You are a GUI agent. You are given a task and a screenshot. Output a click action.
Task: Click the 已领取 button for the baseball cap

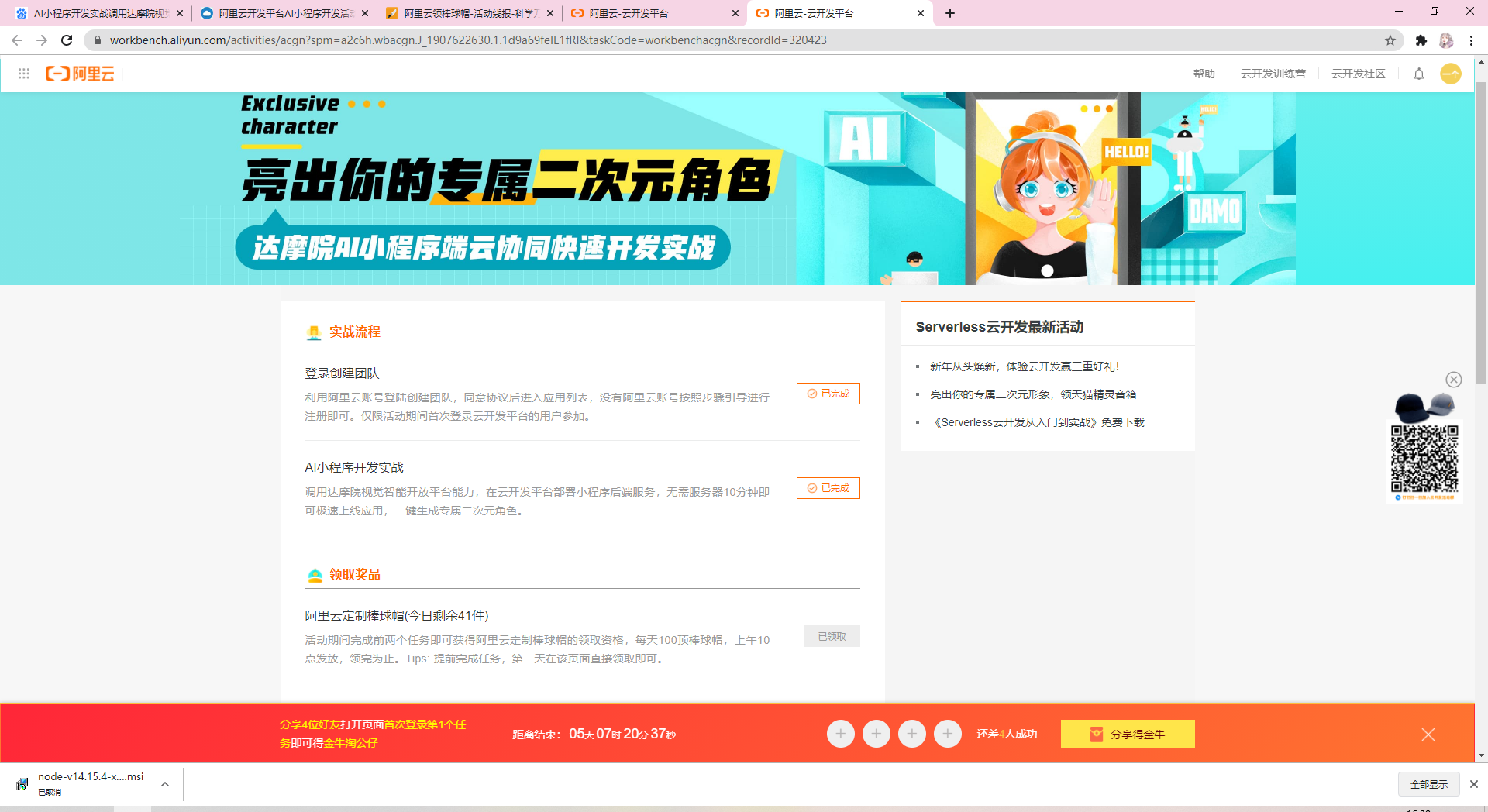click(x=832, y=636)
